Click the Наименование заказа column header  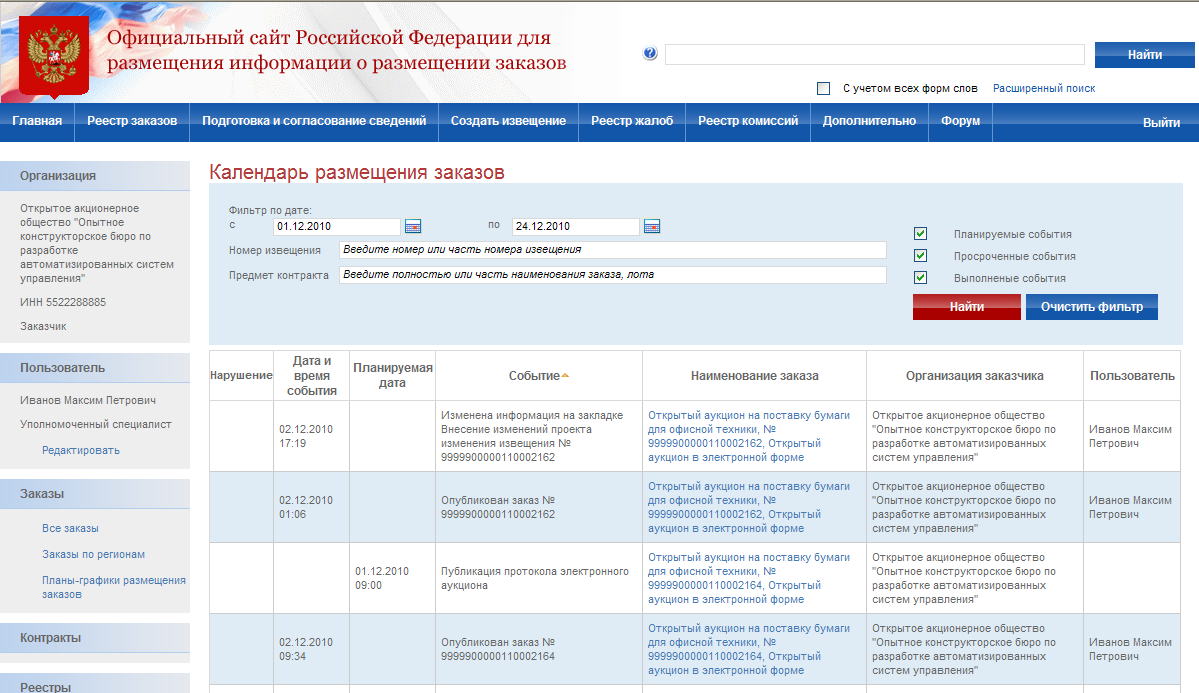(754, 376)
